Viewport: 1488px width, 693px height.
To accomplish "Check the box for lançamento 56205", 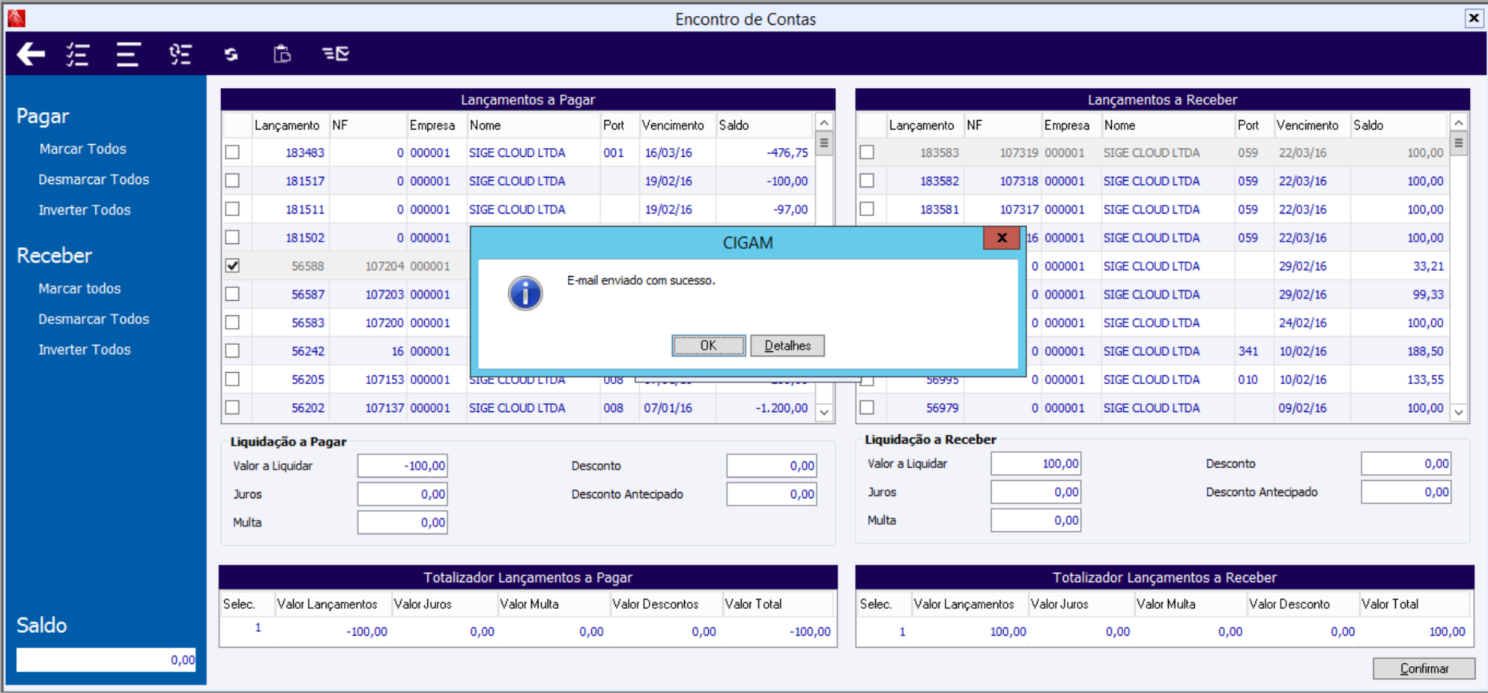I will (x=232, y=379).
